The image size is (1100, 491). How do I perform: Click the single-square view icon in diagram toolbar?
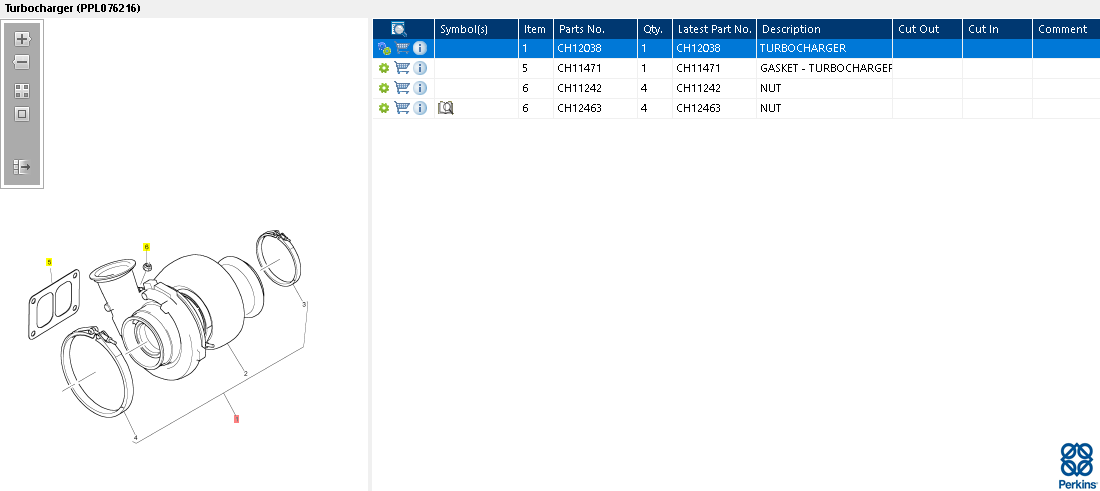(x=22, y=114)
